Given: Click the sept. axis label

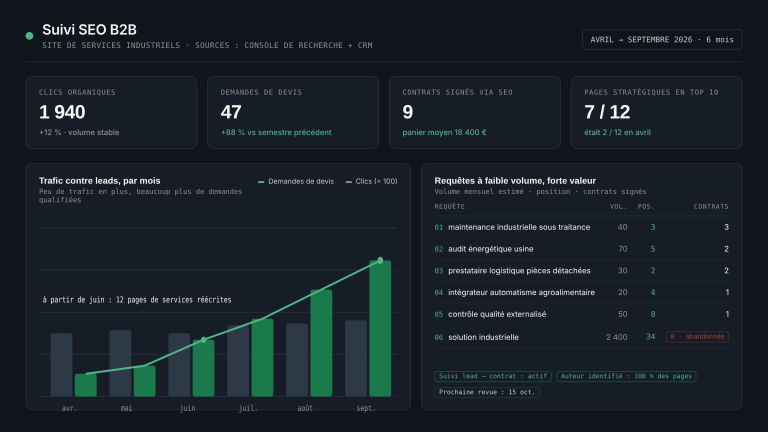Looking at the screenshot, I should click(x=365, y=408).
